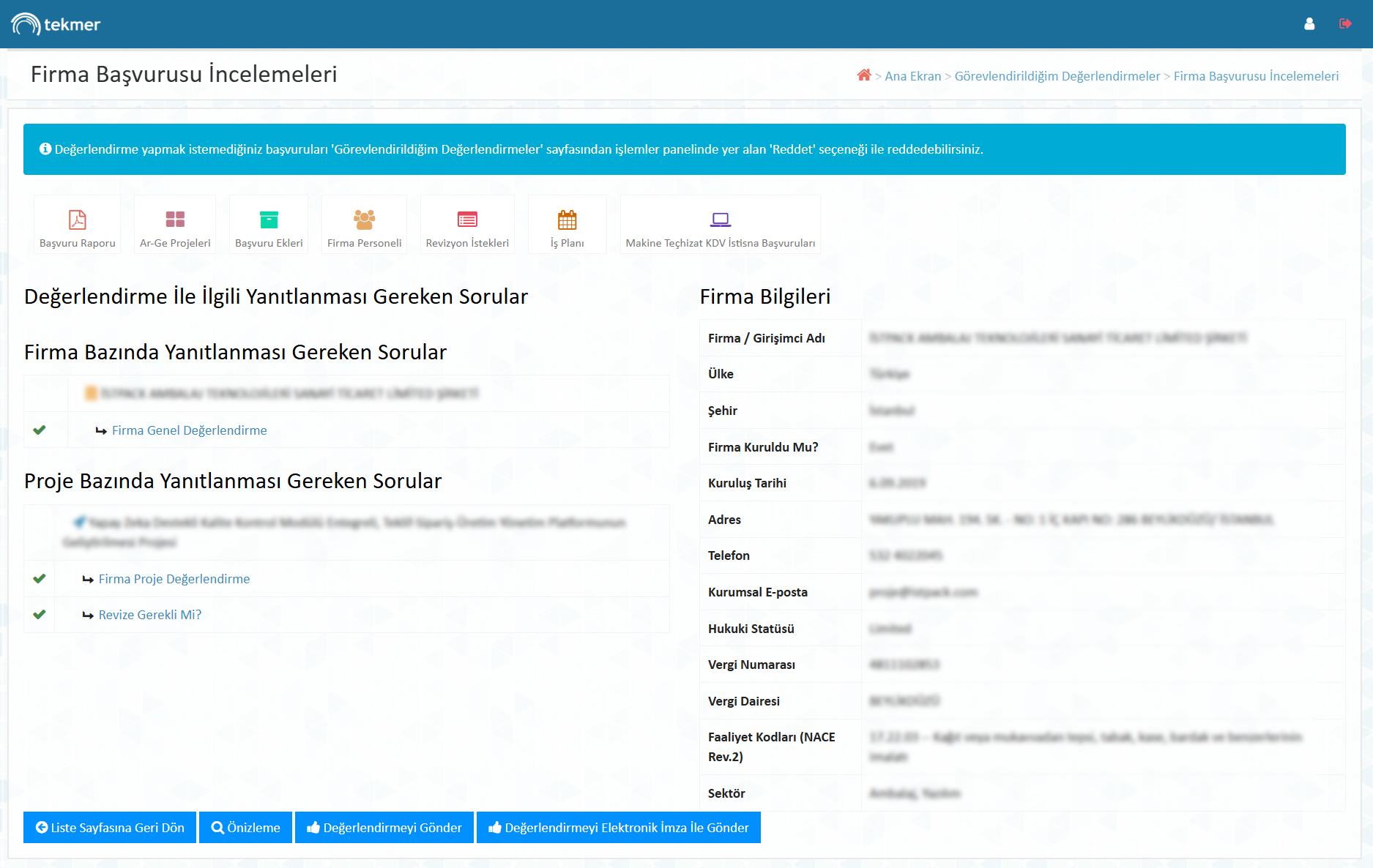Click the Başvuru Raporu label
This screenshot has height=868, width=1373.
pyautogui.click(x=78, y=243)
